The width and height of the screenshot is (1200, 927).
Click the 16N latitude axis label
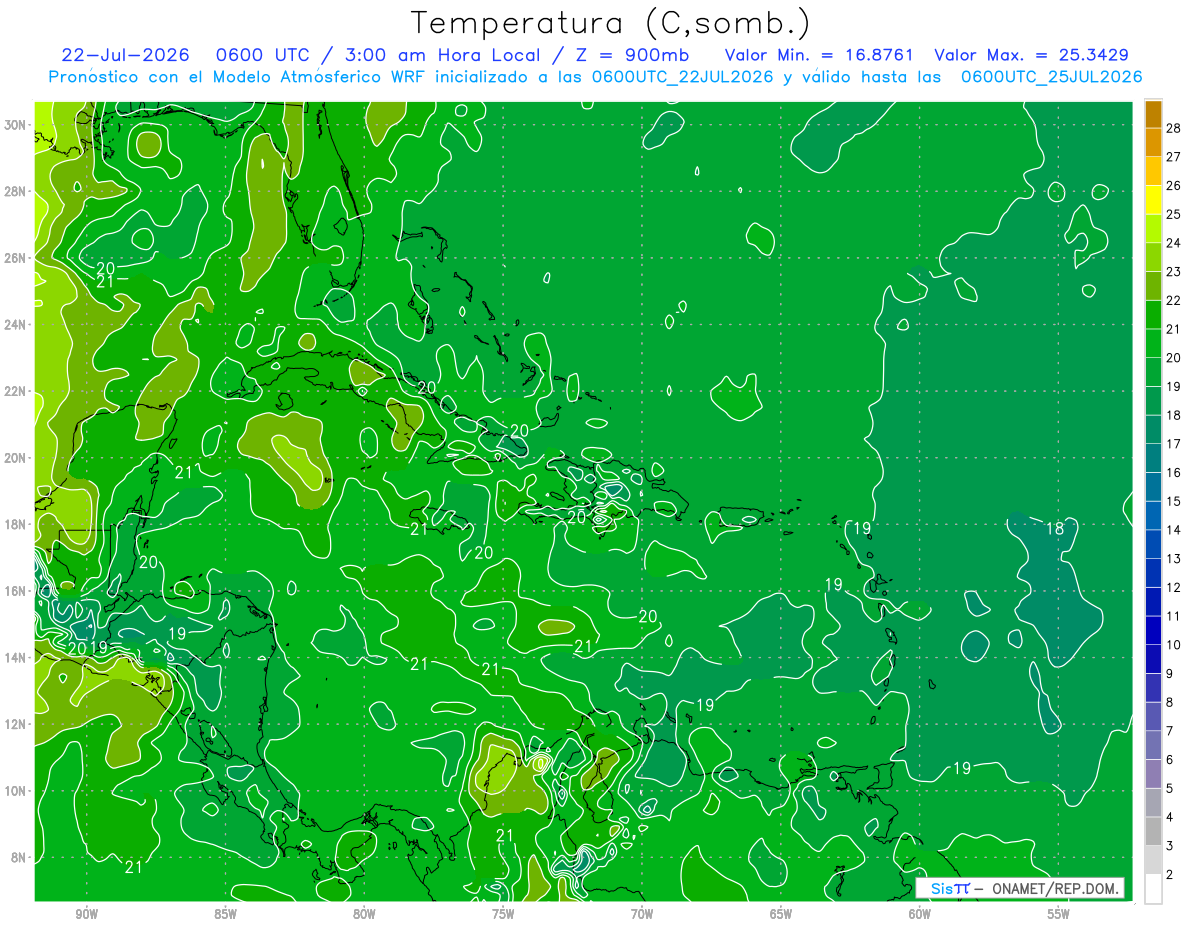pos(15,591)
